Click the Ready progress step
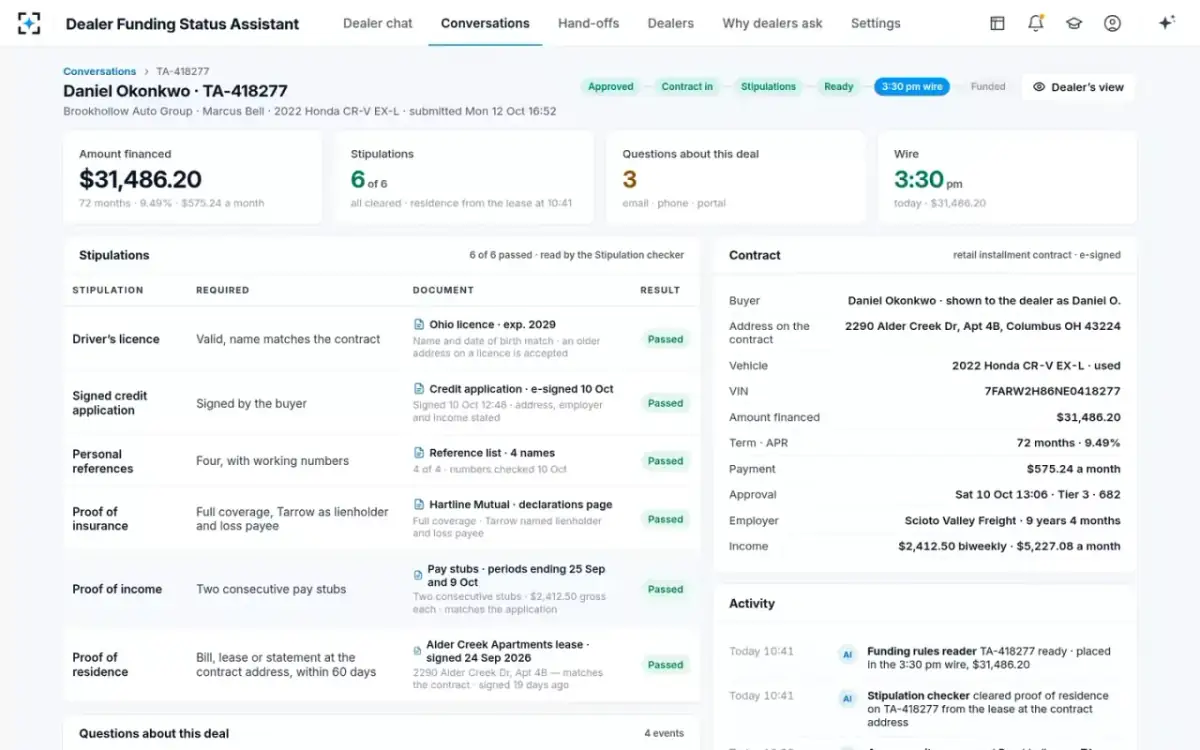Viewport: 1200px width, 750px height. click(x=838, y=87)
